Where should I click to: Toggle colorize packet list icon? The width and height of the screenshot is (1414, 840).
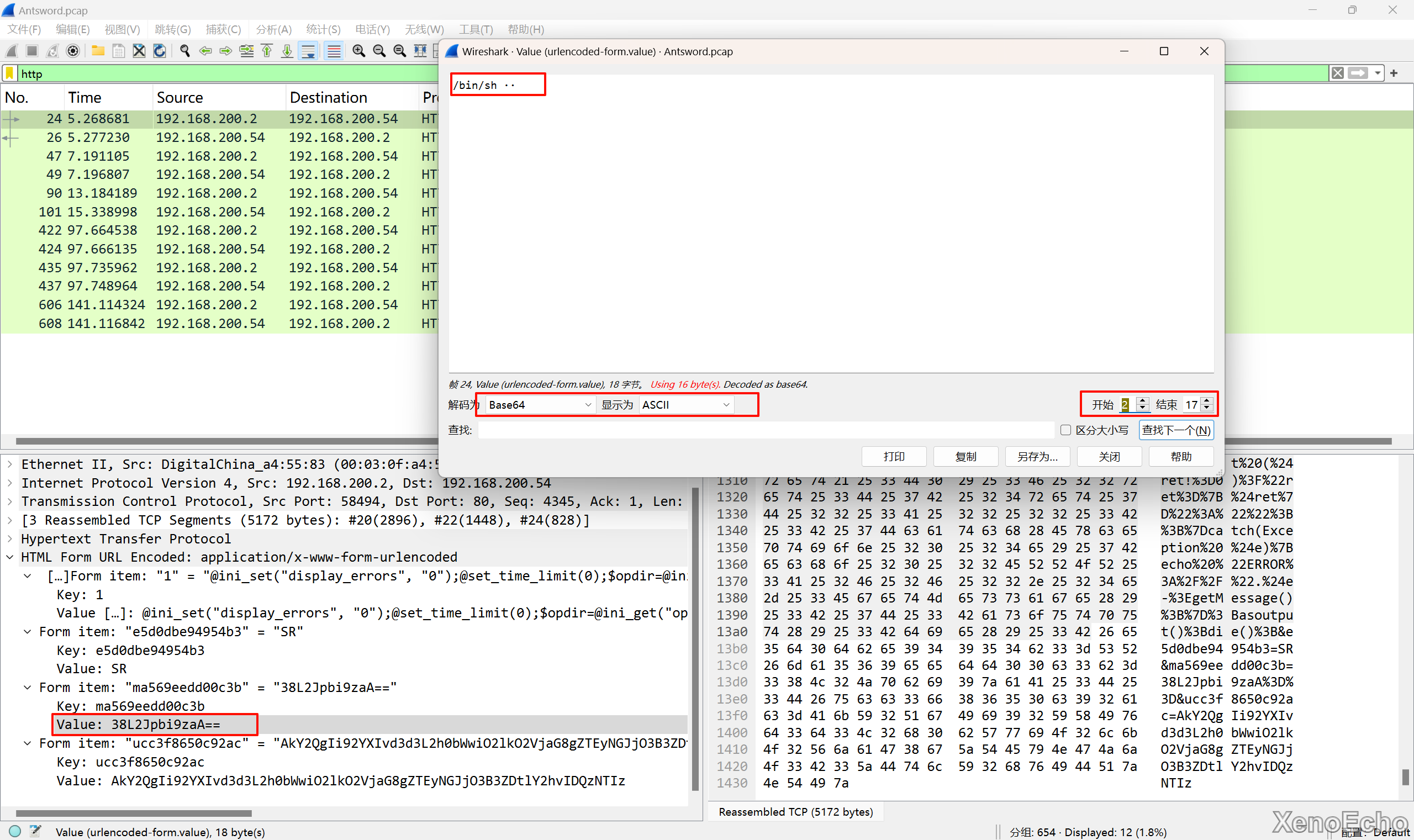[x=334, y=51]
